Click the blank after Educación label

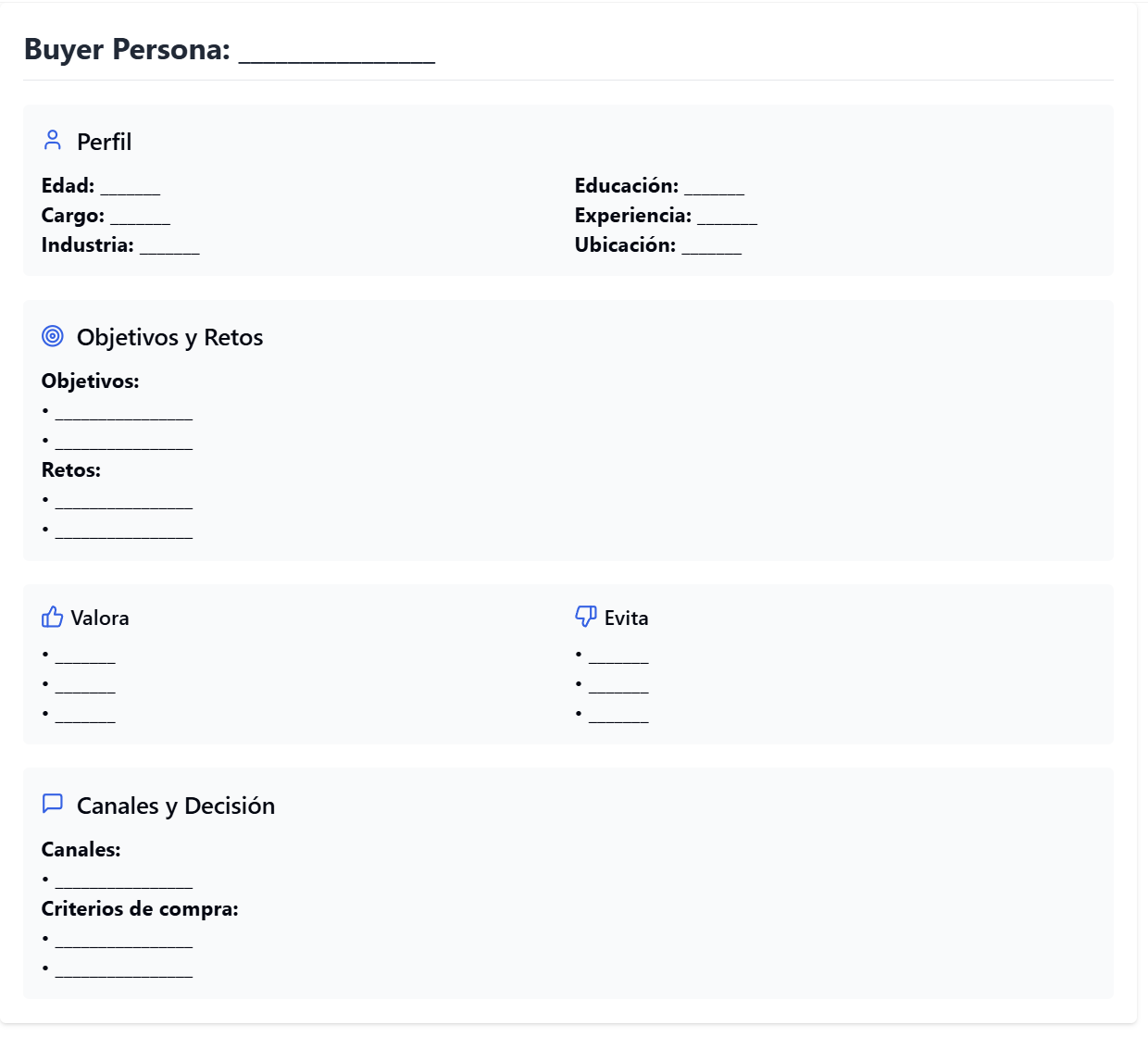714,187
